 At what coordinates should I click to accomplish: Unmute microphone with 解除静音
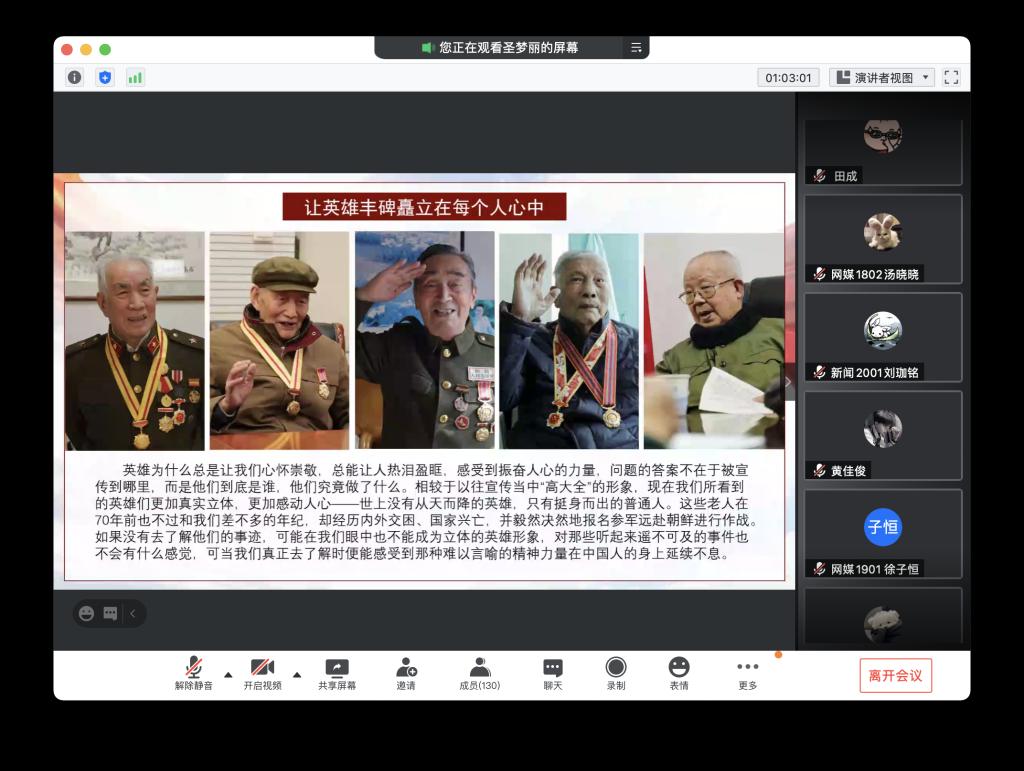194,674
